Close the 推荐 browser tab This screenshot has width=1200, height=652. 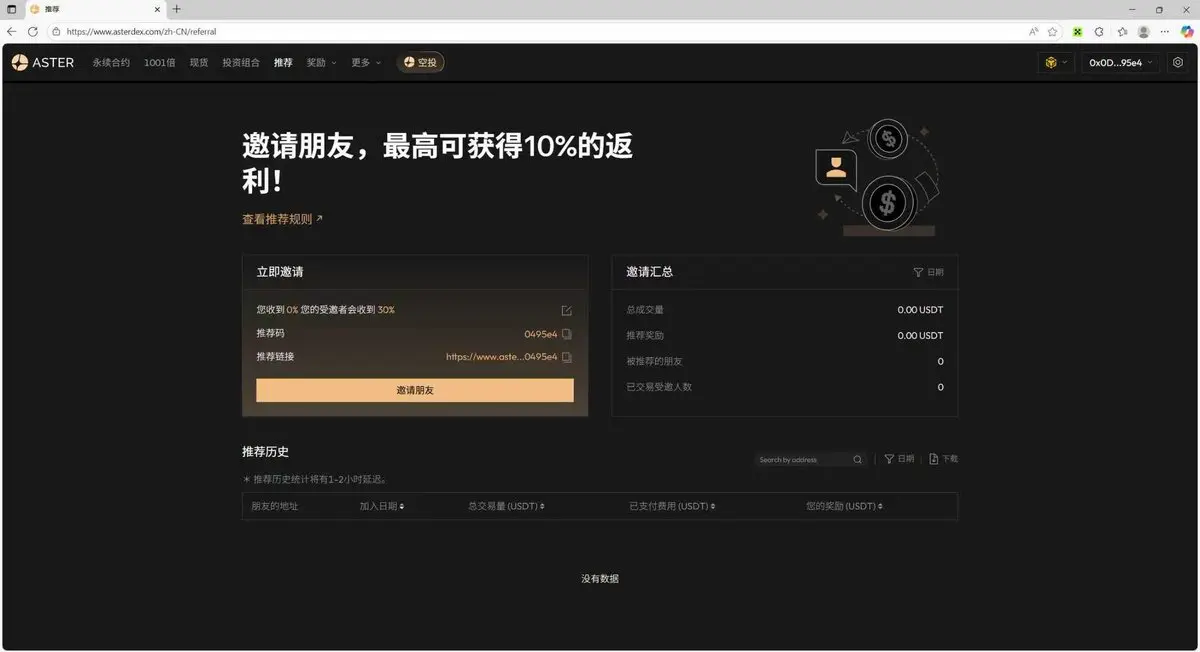pos(157,9)
